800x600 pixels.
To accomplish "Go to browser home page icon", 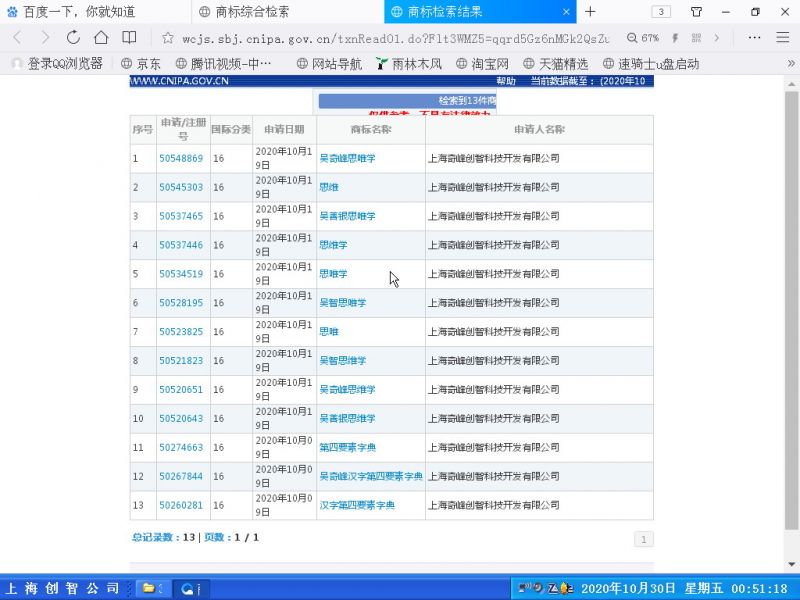I will [101, 37].
